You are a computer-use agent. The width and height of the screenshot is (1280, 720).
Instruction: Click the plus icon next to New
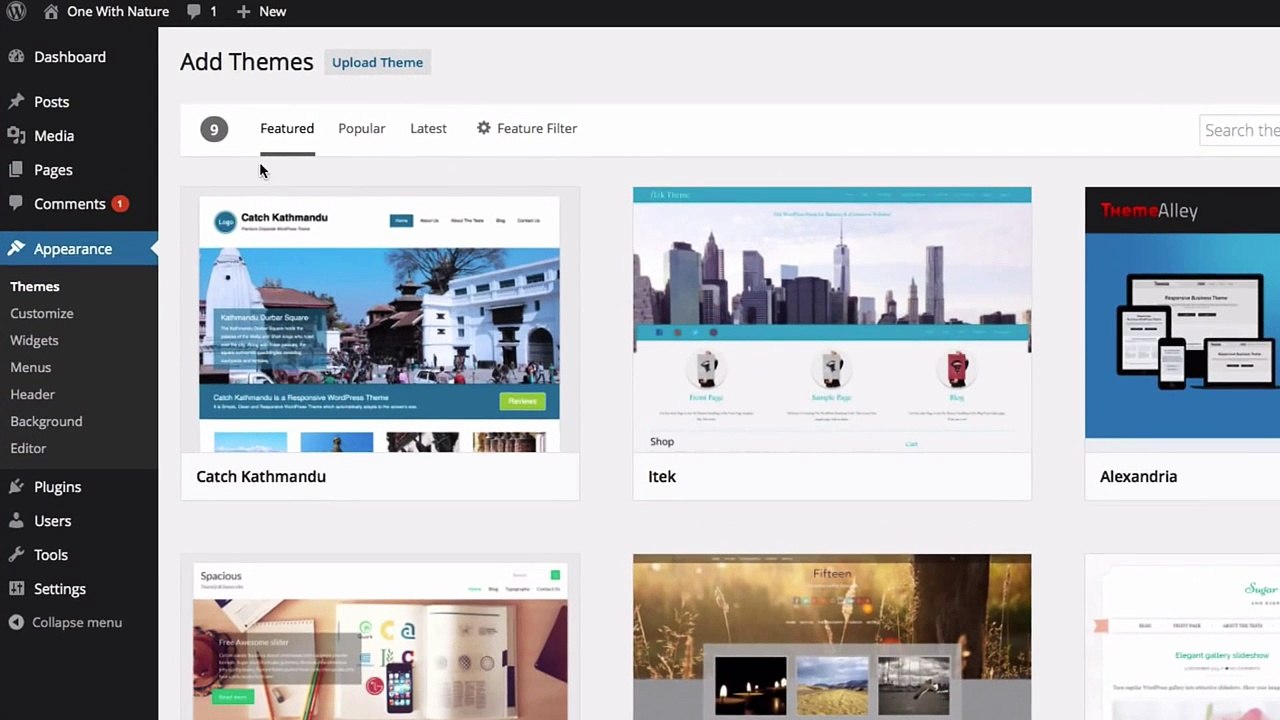[243, 12]
